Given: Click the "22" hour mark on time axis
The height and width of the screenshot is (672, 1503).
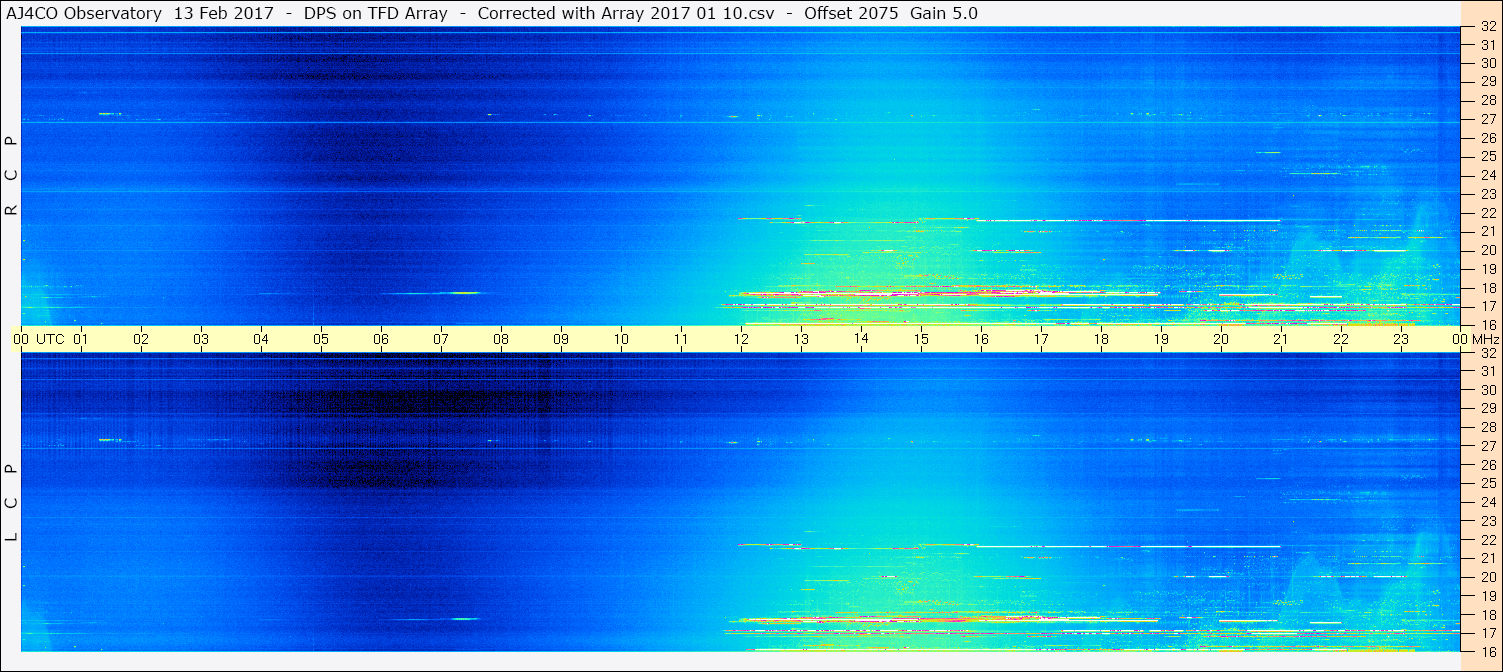Looking at the screenshot, I should tap(1341, 339).
